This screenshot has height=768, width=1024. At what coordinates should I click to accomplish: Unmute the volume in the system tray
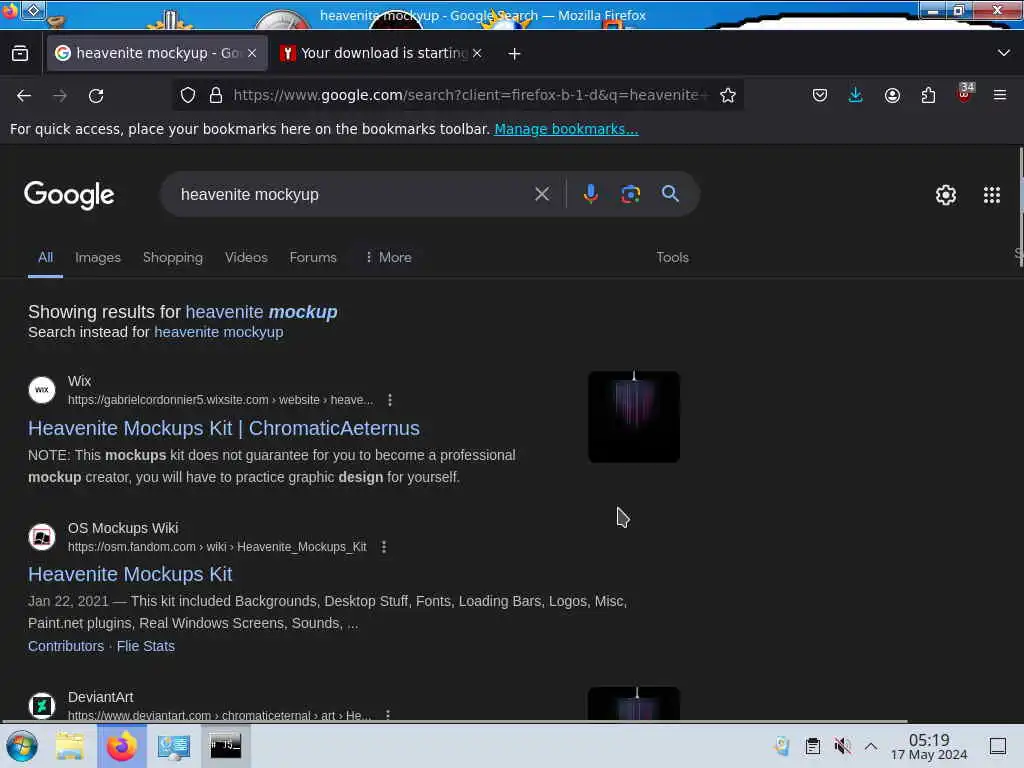coord(842,746)
